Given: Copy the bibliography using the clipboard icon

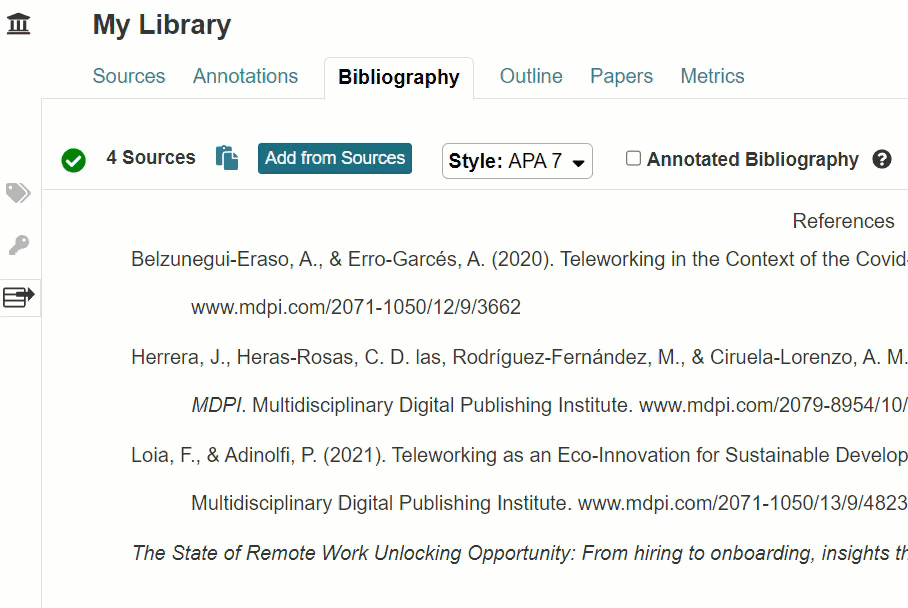Looking at the screenshot, I should [227, 158].
